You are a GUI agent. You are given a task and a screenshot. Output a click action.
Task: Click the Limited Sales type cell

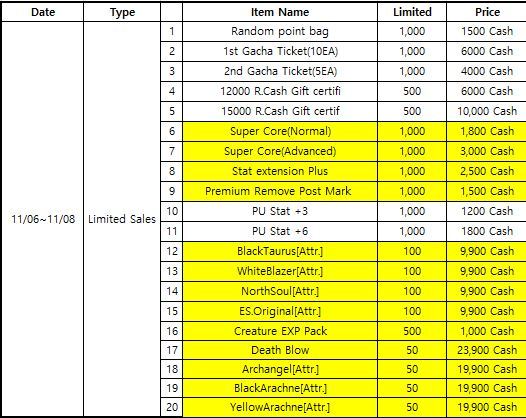click(122, 219)
